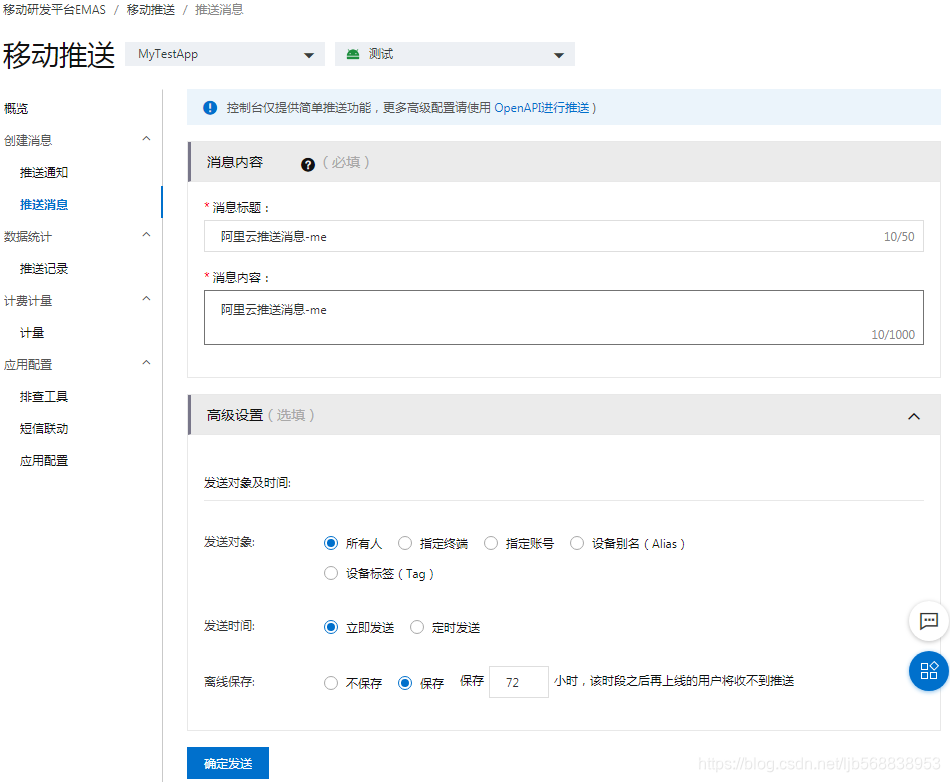Image resolution: width=950 pixels, height=782 pixels.
Task: Go to 移动推送 breadcrumb
Action: [151, 10]
